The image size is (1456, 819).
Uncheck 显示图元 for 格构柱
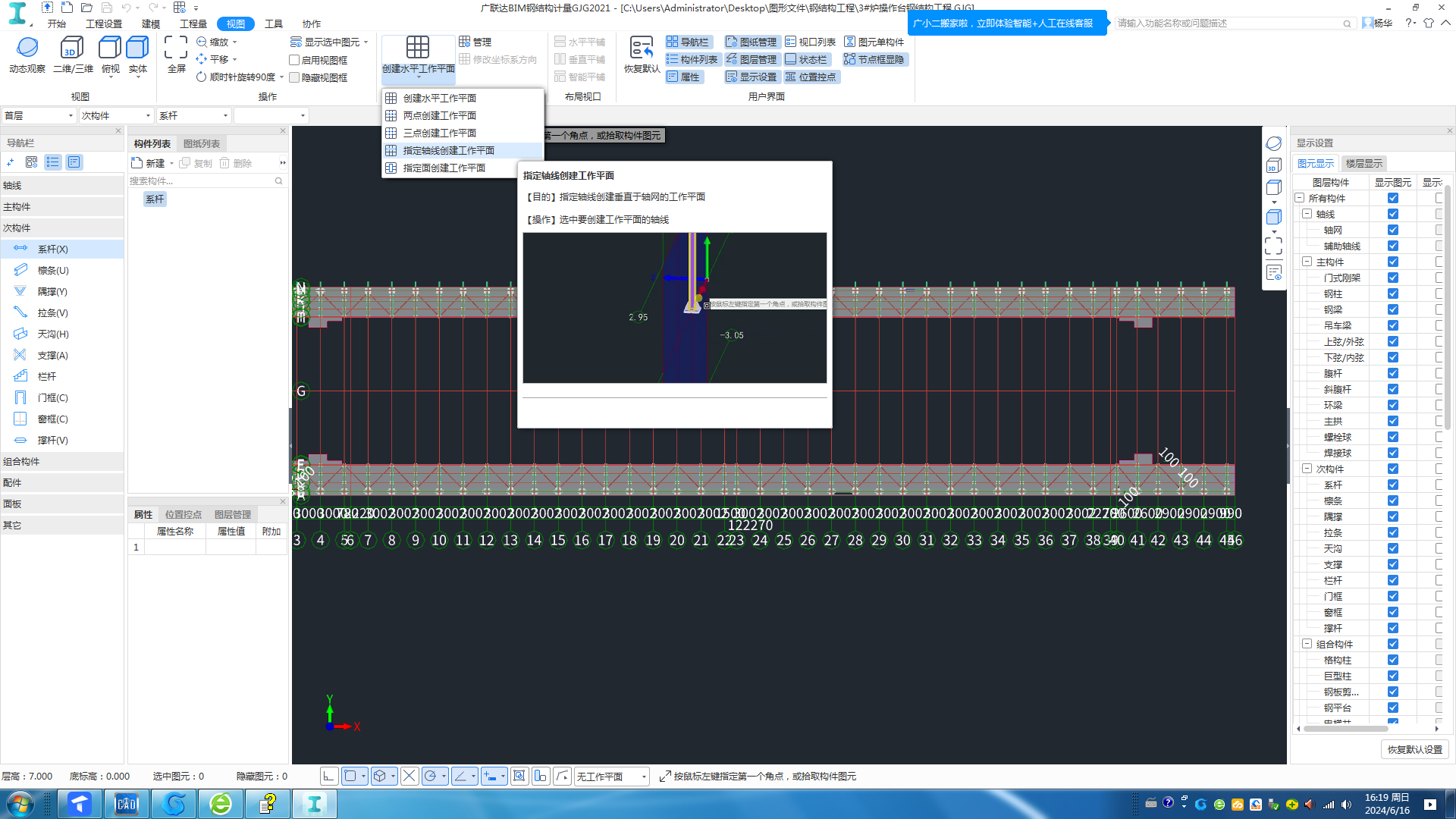tap(1392, 660)
